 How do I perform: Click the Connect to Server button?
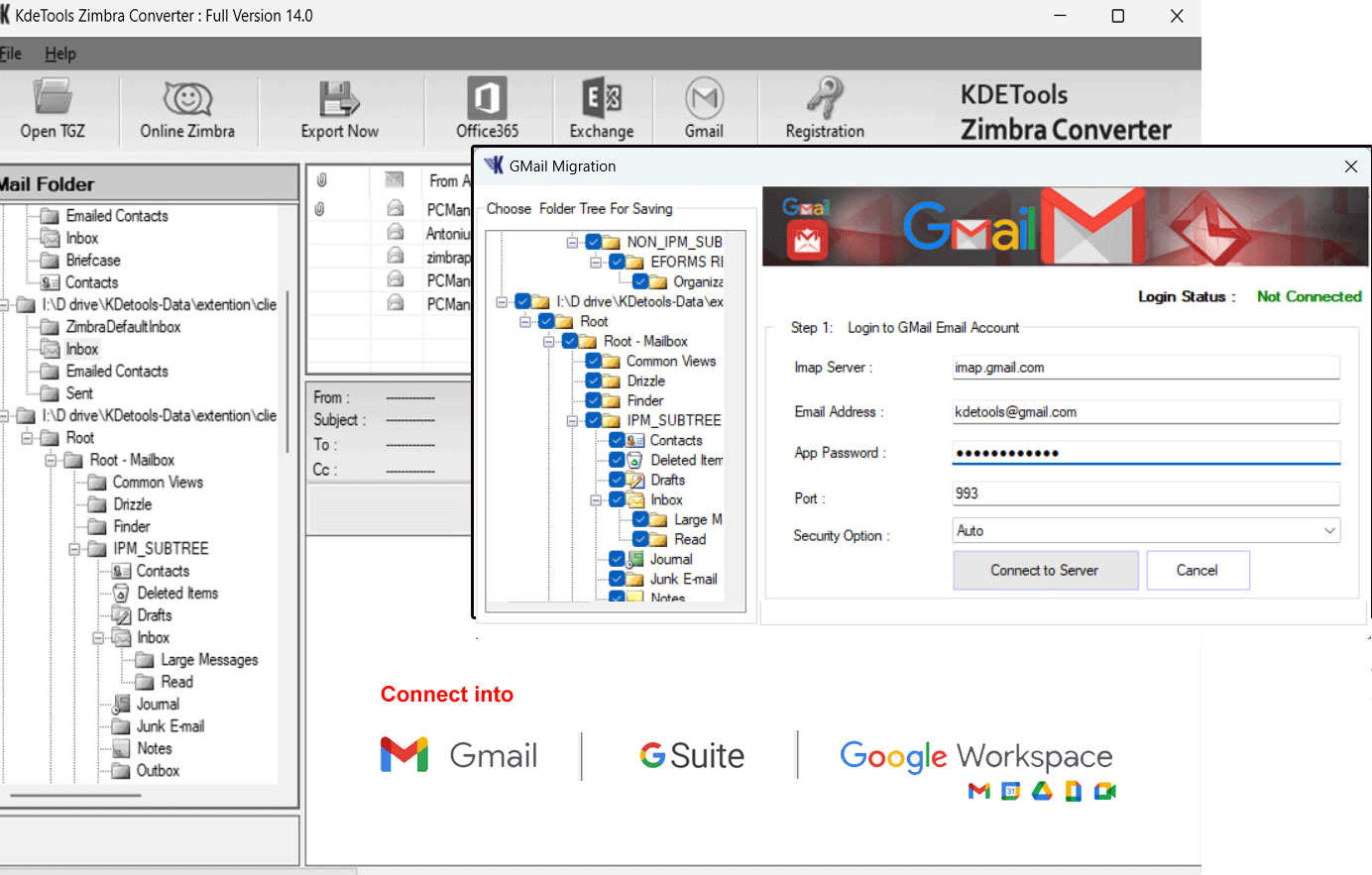point(1045,571)
